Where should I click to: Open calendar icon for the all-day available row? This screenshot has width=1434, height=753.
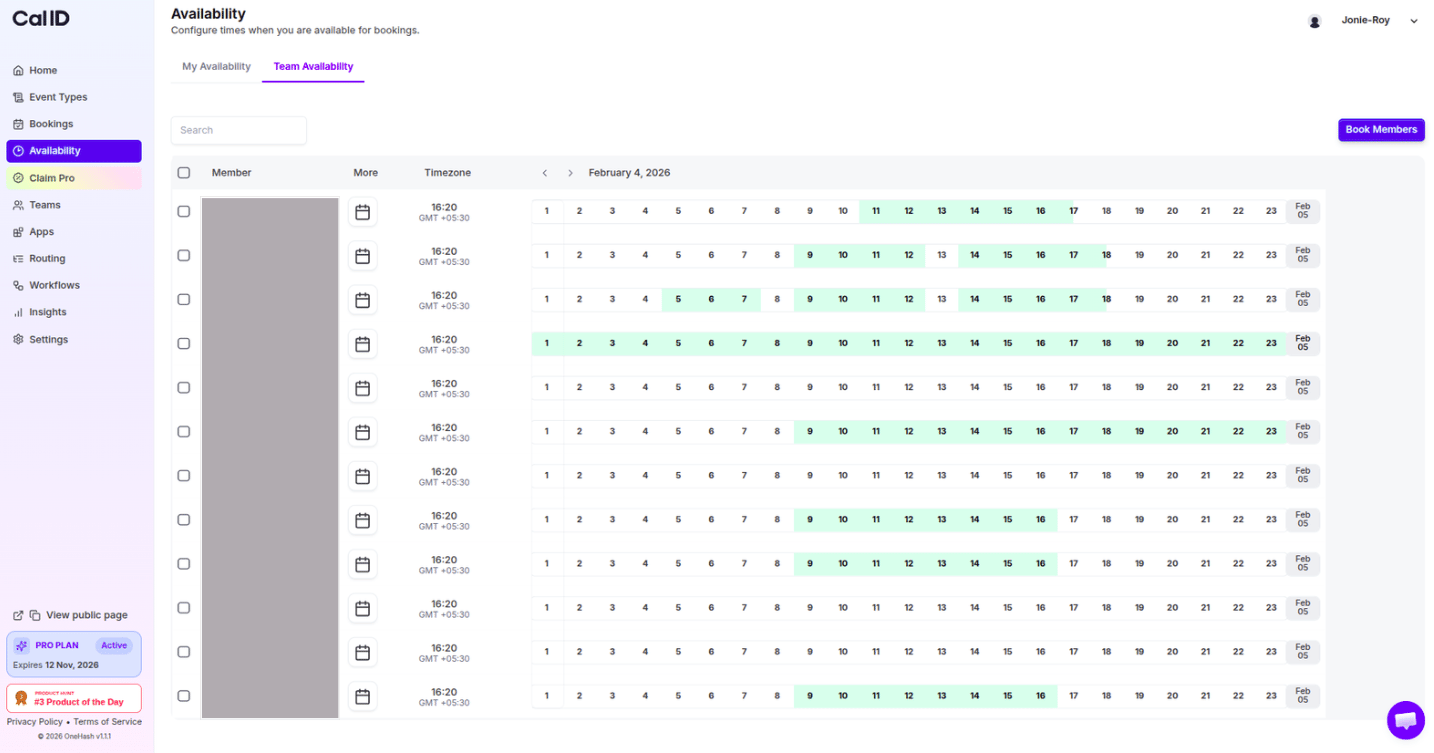(362, 344)
